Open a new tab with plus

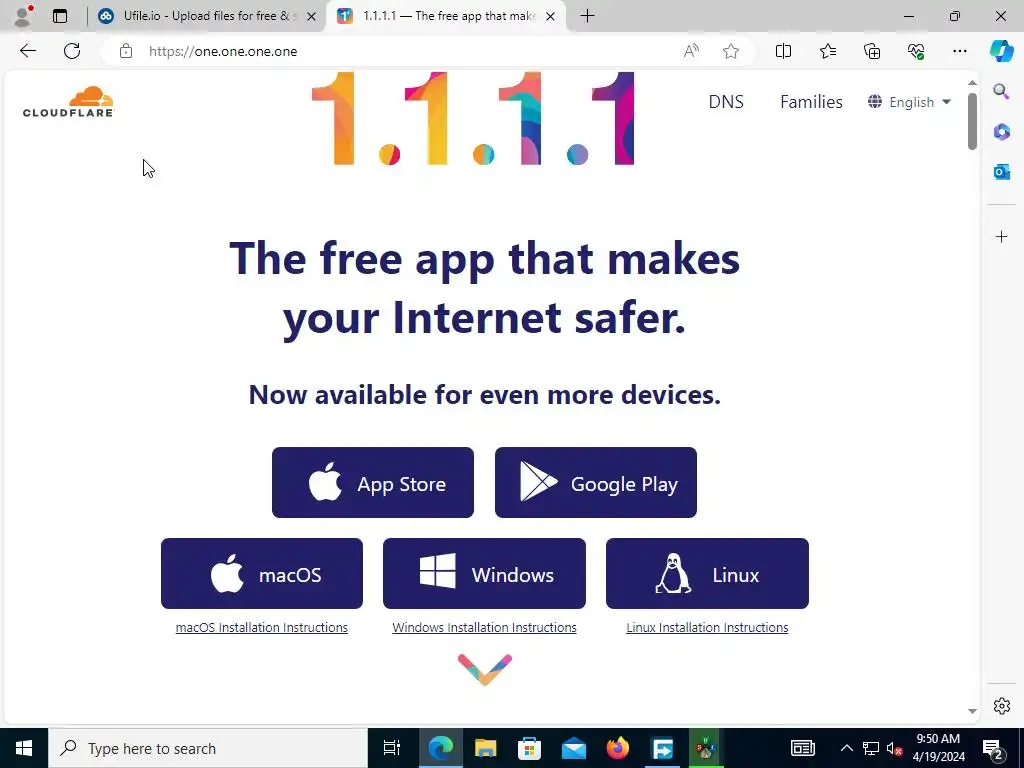pos(587,16)
